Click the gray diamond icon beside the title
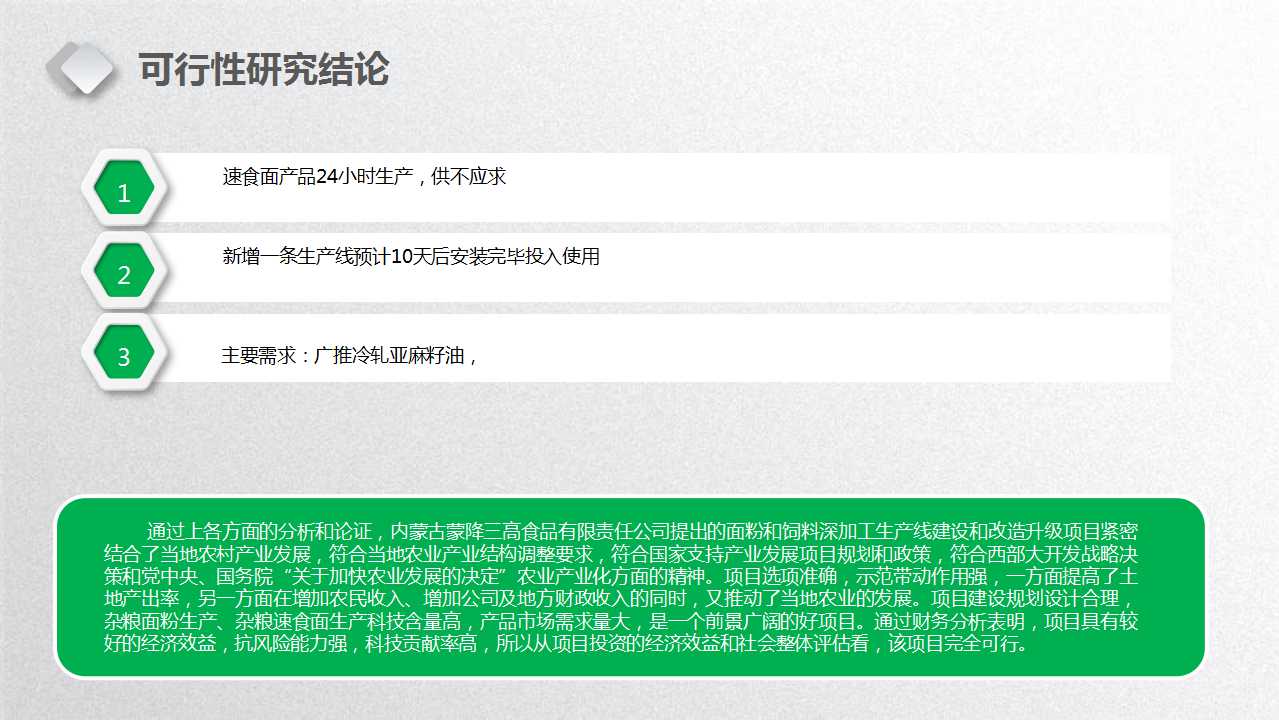Screen dimensions: 1279x720 click(x=82, y=67)
